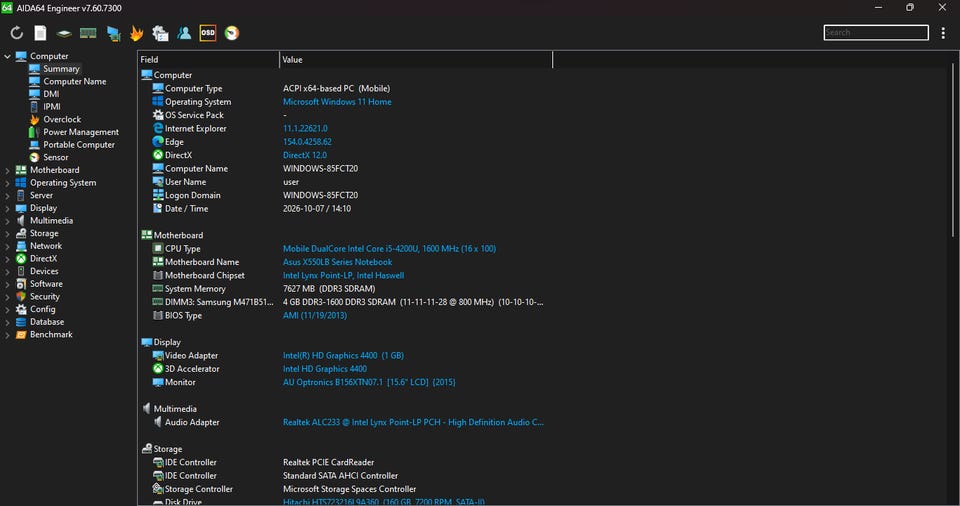960x506 pixels.
Task: Select Summary in the tree
Action: pyautogui.click(x=61, y=69)
